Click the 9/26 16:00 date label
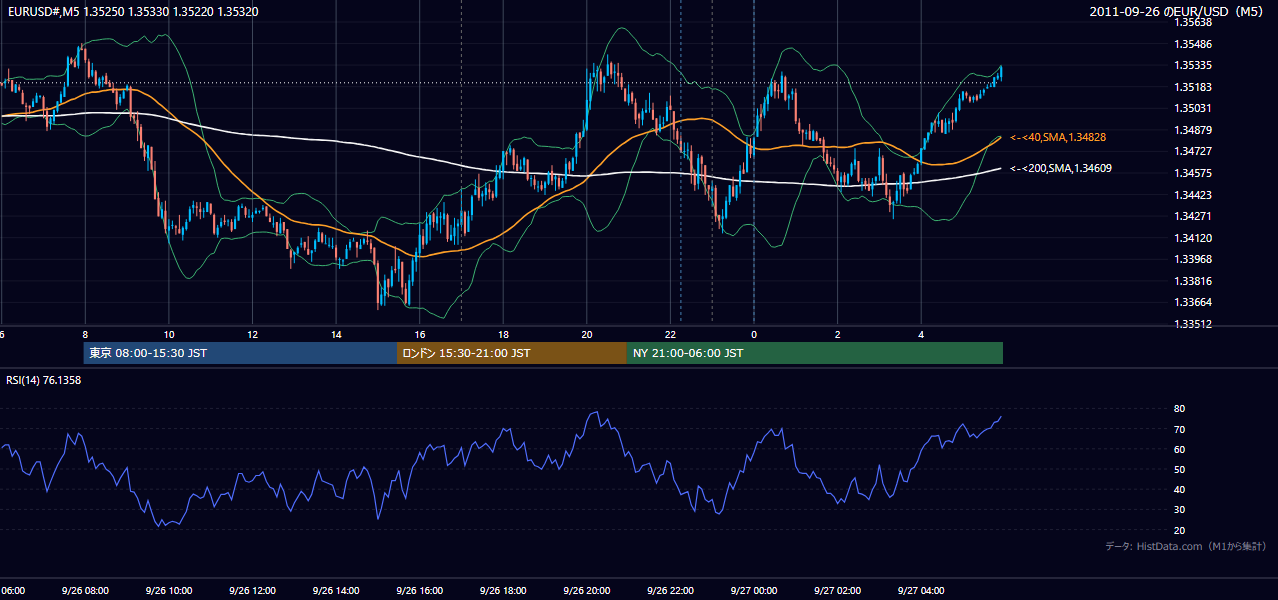Screen dimensions: 1278x600 tap(418, 591)
